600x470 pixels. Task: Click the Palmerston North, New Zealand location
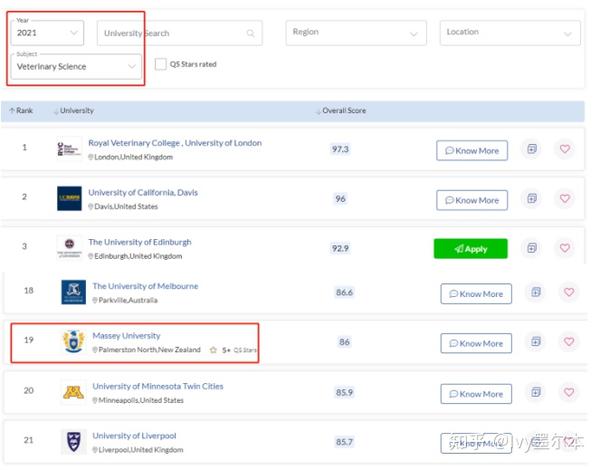(147, 350)
